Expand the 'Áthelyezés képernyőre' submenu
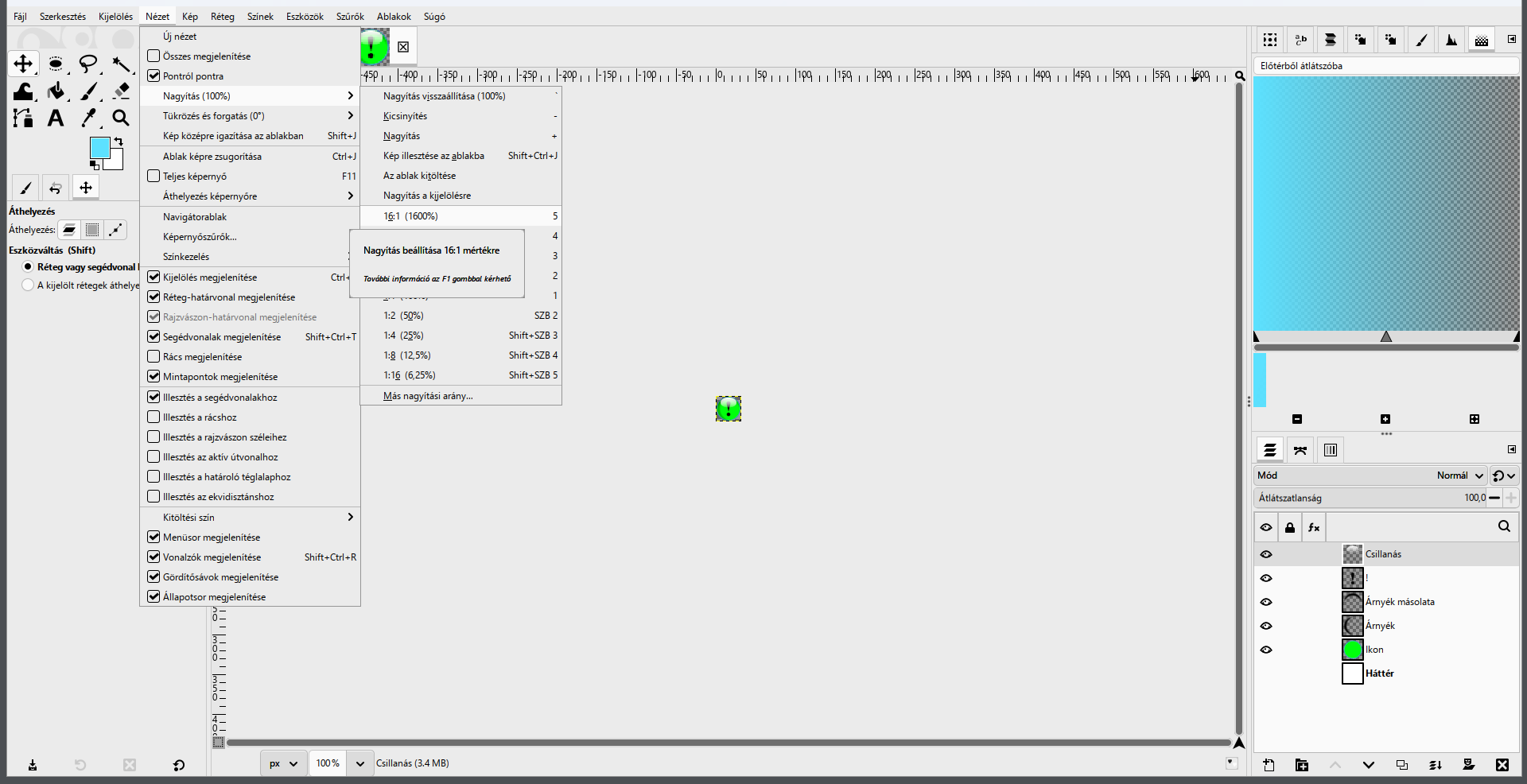 pyautogui.click(x=251, y=196)
